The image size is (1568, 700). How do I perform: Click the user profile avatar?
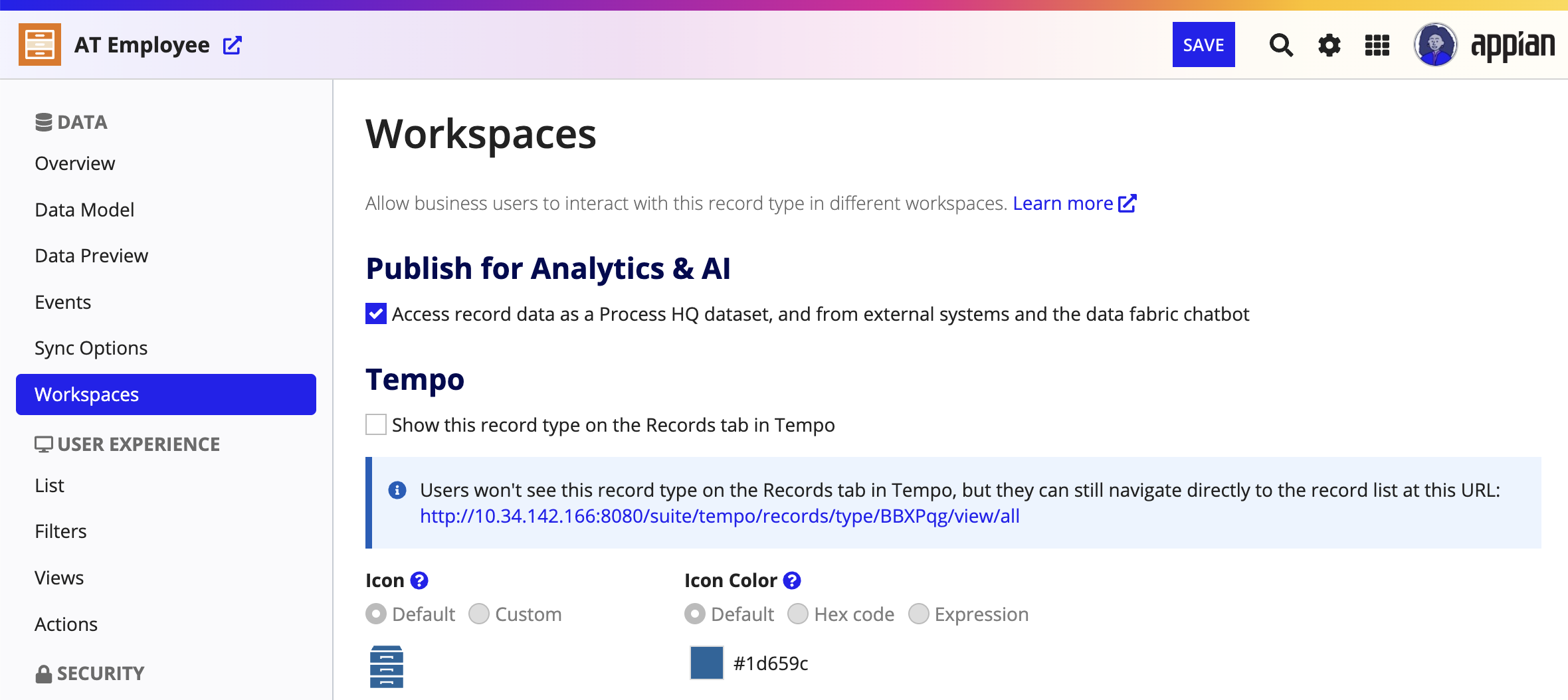[1435, 44]
